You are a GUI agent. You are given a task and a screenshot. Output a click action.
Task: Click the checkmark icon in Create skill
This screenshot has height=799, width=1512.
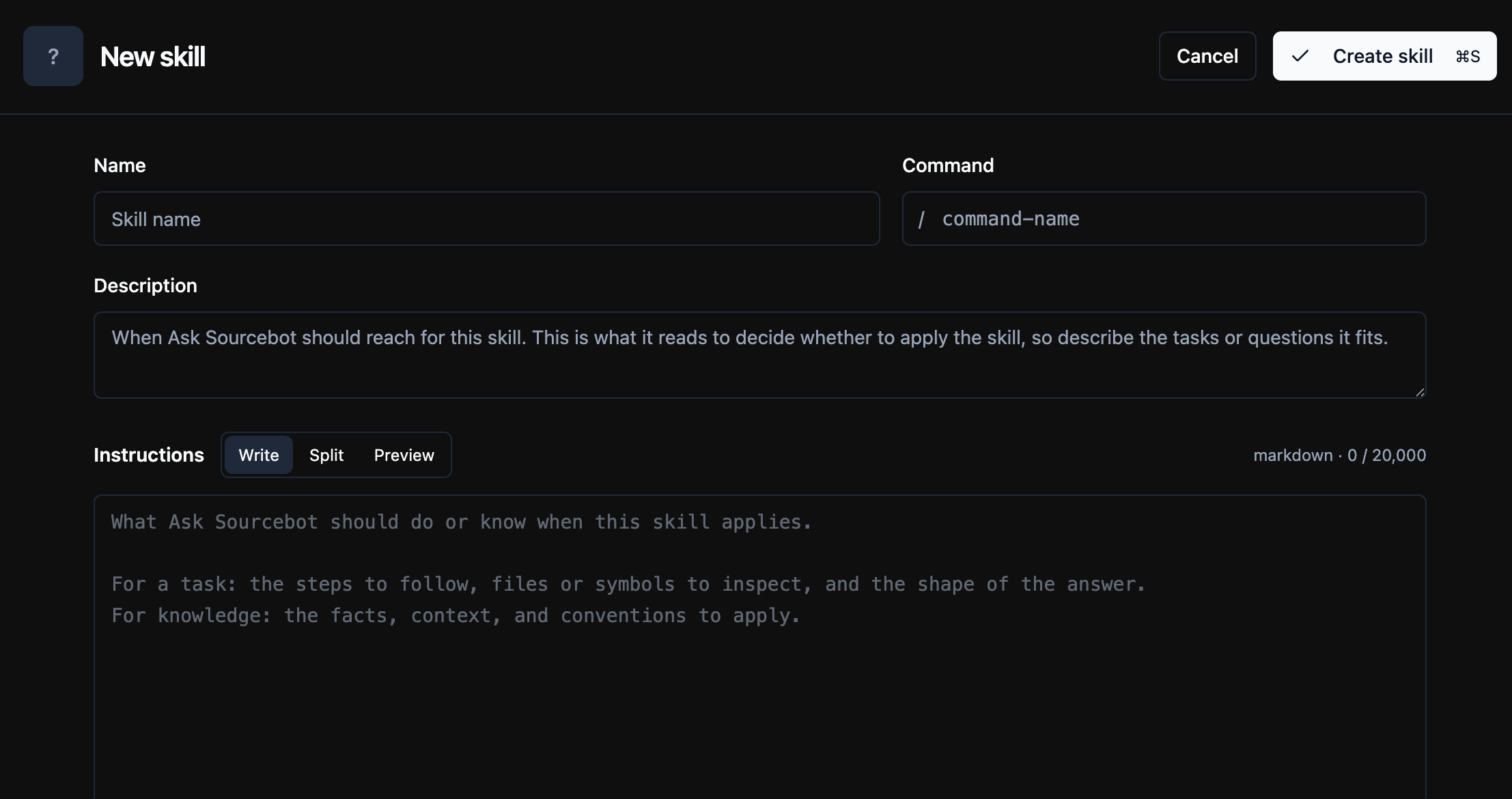(1300, 56)
